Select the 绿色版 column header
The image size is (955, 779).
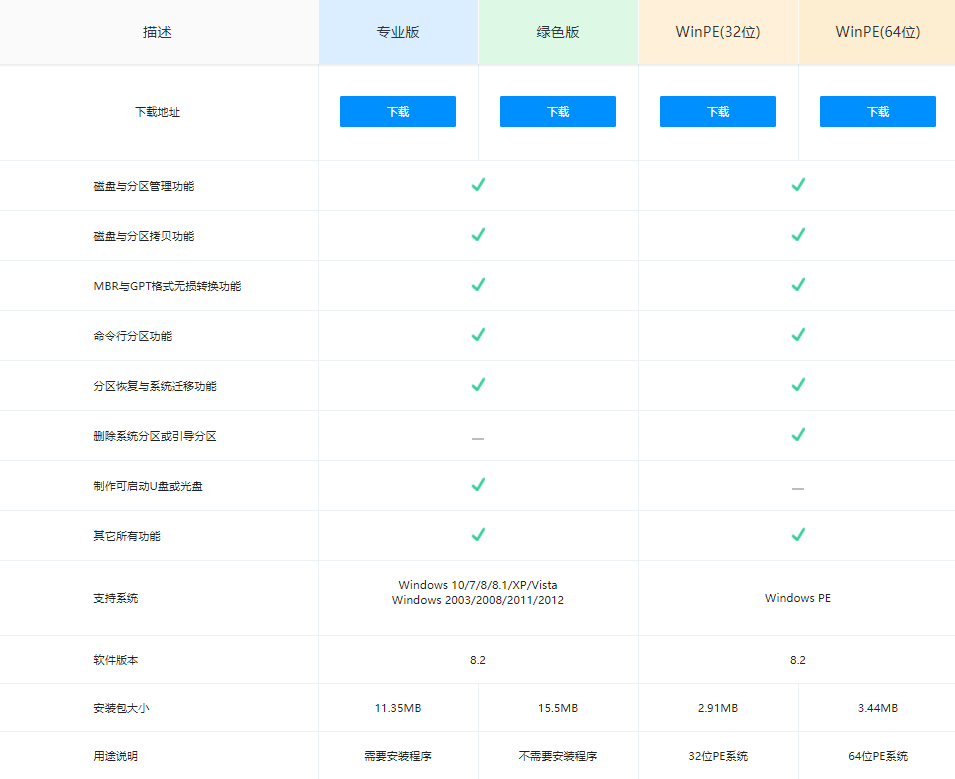tap(557, 31)
